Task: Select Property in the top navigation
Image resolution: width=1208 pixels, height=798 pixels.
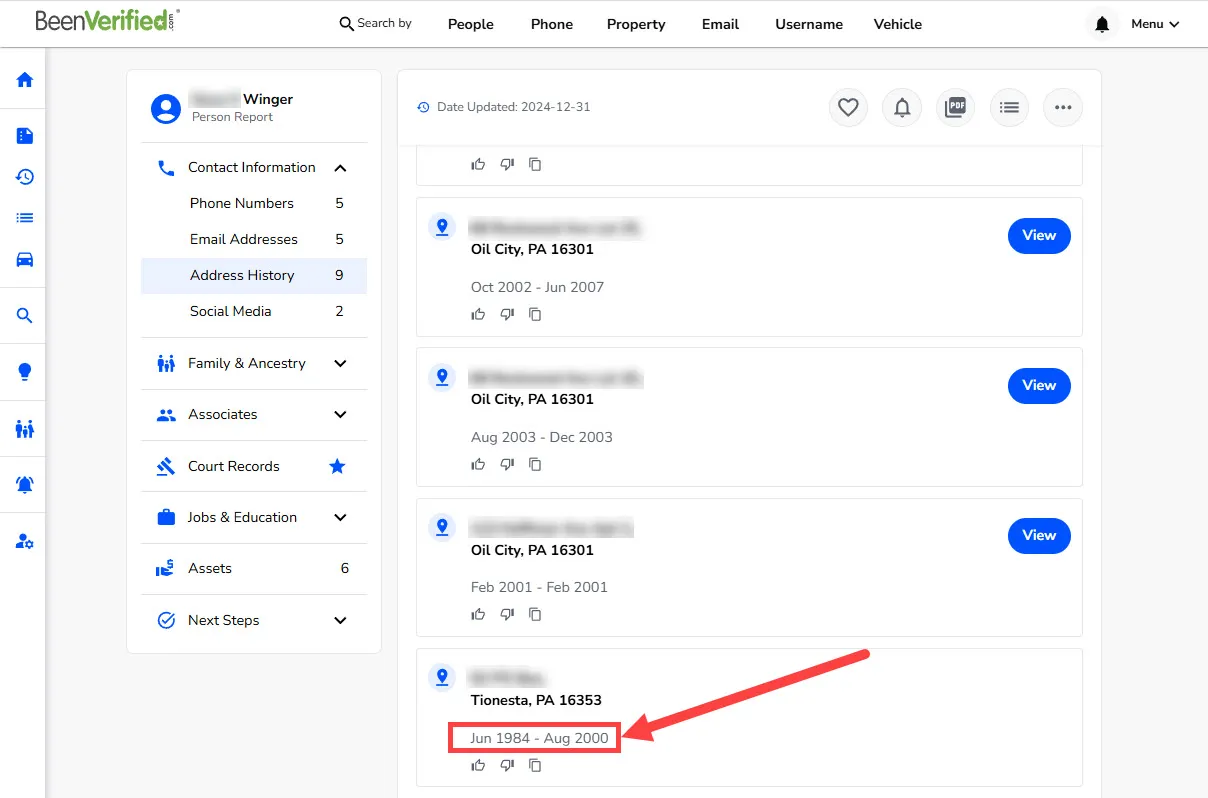Action: tap(635, 23)
